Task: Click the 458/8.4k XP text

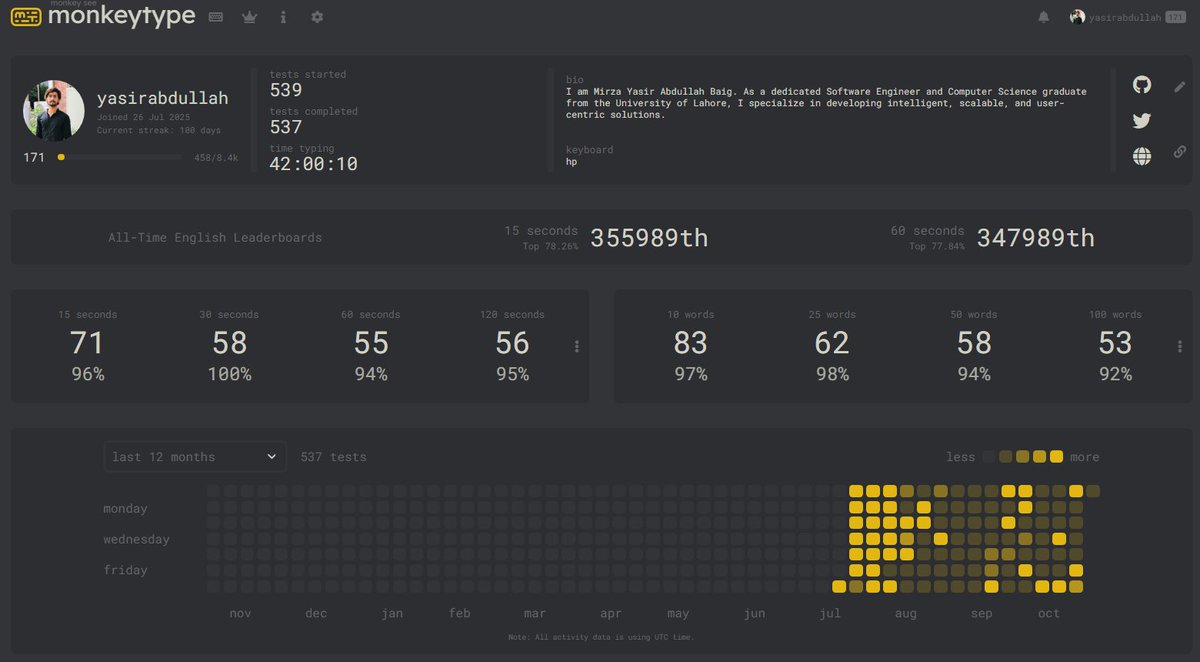Action: pos(216,158)
